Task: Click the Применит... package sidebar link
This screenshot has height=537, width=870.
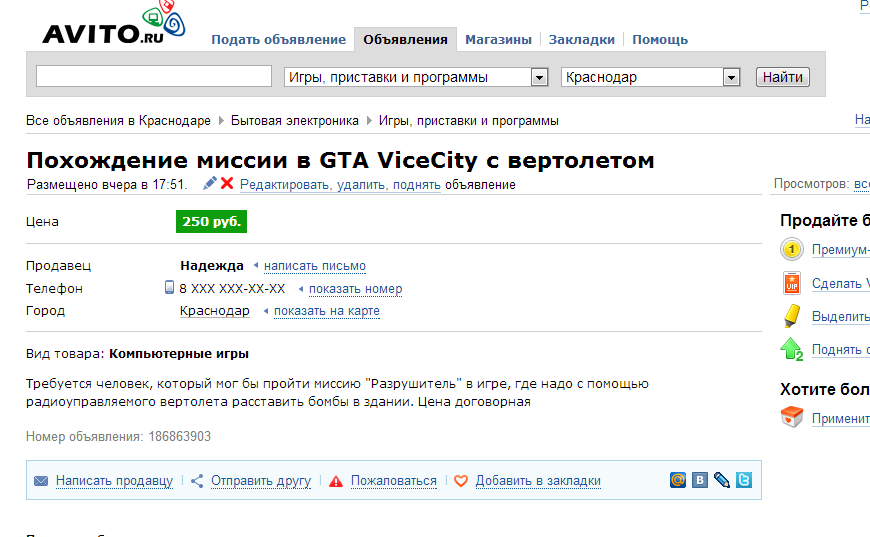Action: tap(841, 419)
